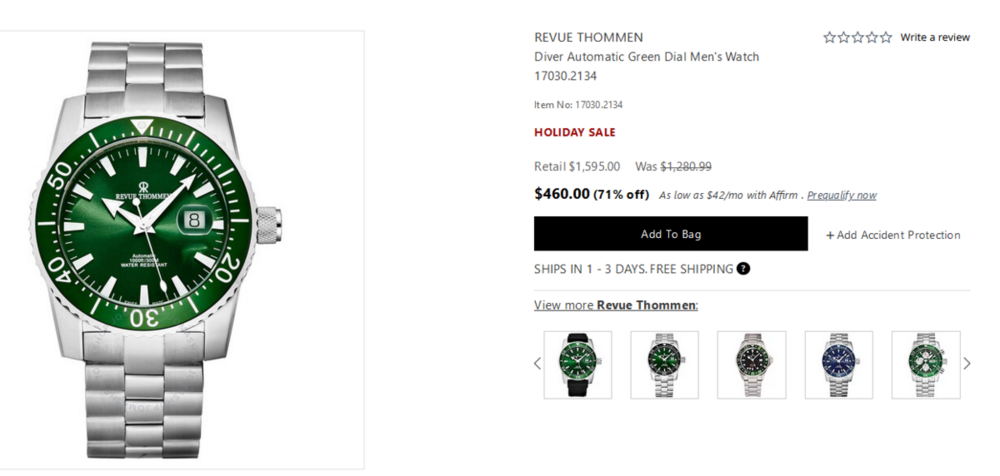
Task: Open the free shipping help icon
Action: tap(743, 268)
